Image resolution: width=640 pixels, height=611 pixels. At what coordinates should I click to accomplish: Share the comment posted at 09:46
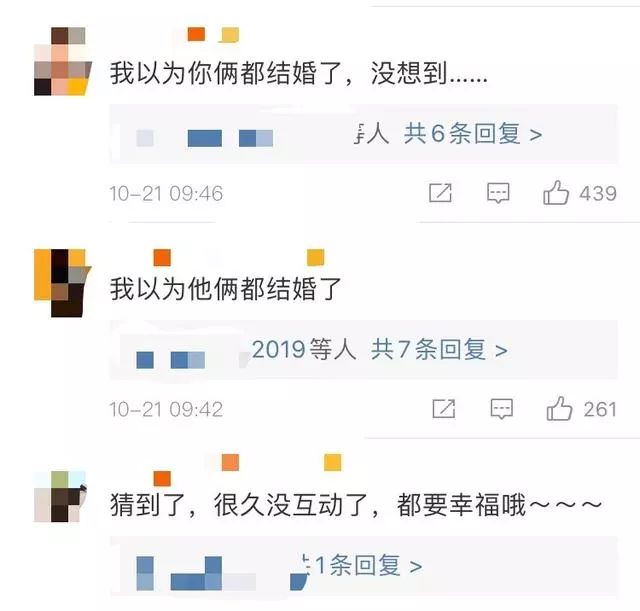[x=440, y=193]
